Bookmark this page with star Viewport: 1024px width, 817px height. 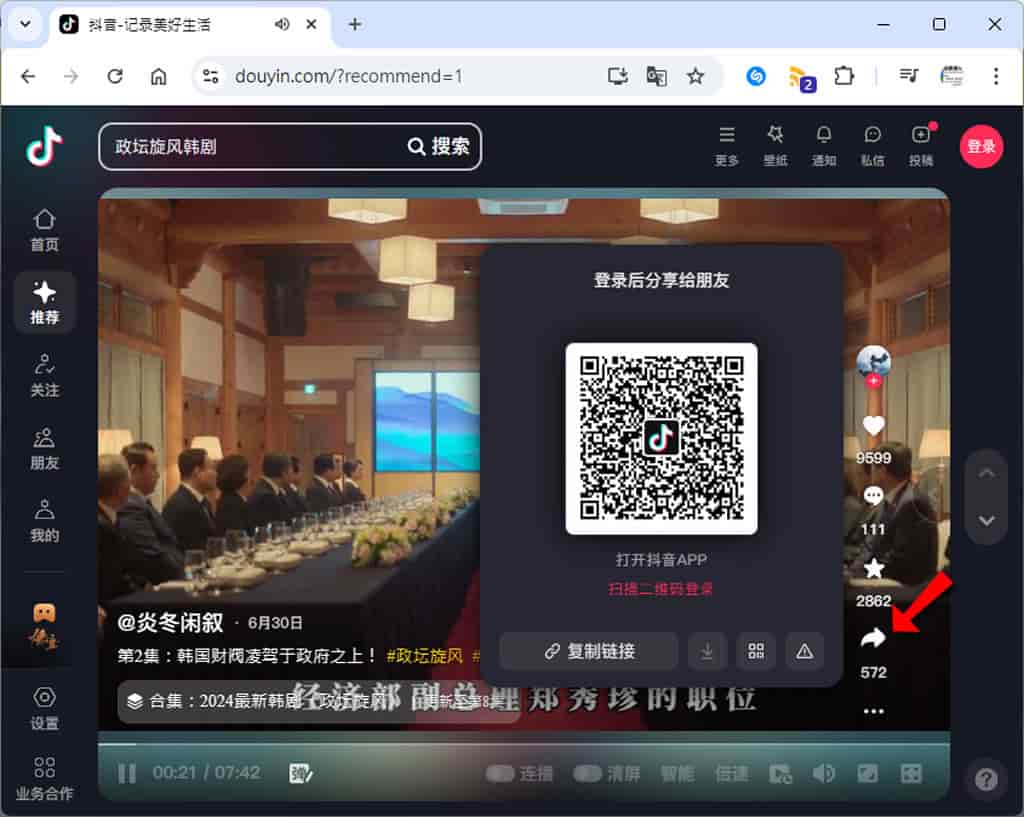click(x=696, y=76)
